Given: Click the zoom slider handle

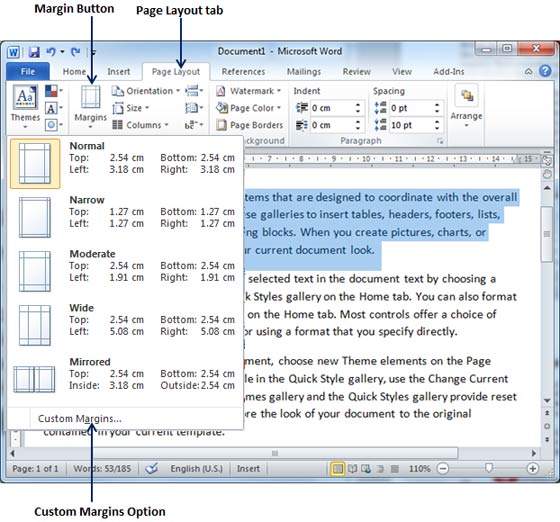Looking at the screenshot, I should [x=489, y=468].
